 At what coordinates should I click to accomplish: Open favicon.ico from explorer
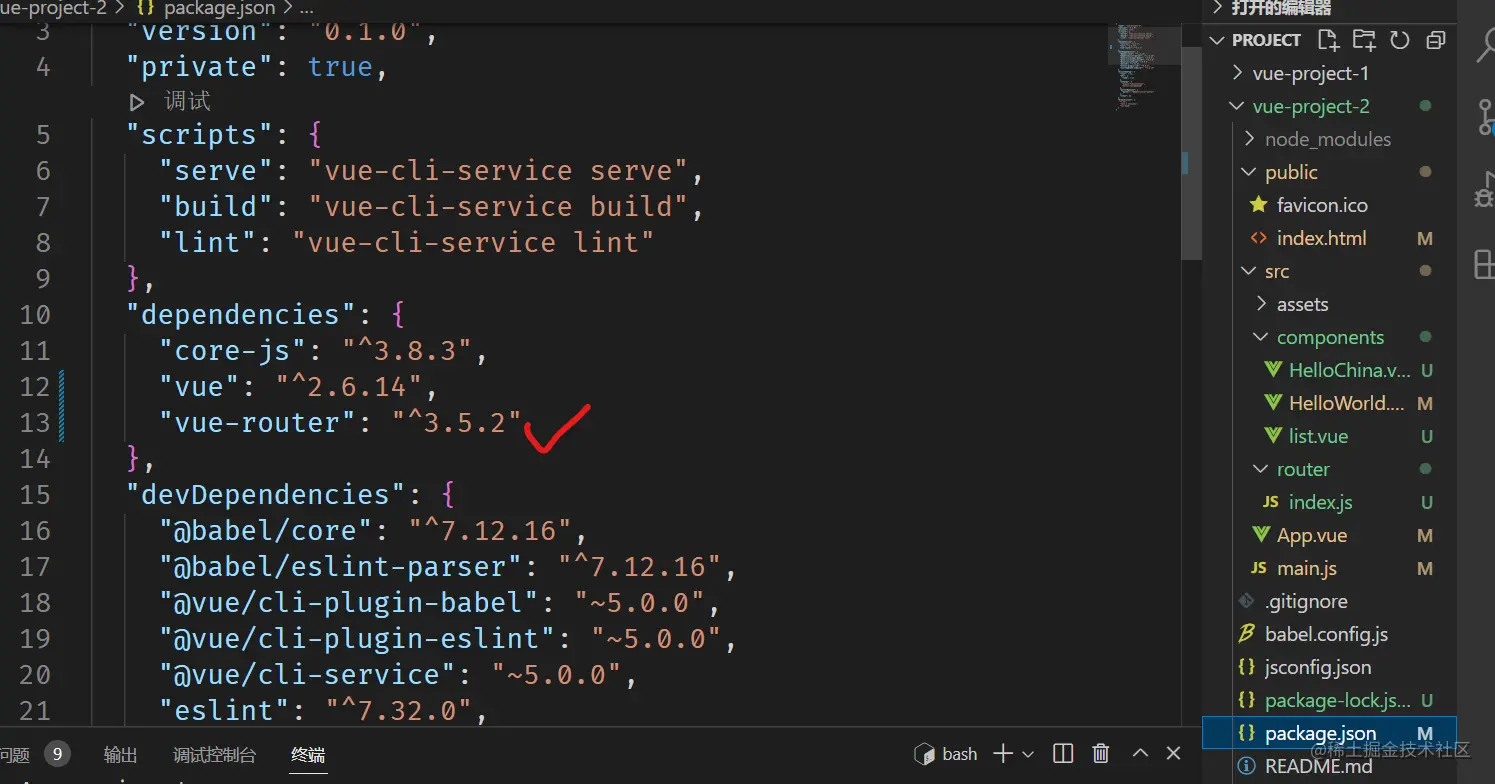click(1322, 205)
